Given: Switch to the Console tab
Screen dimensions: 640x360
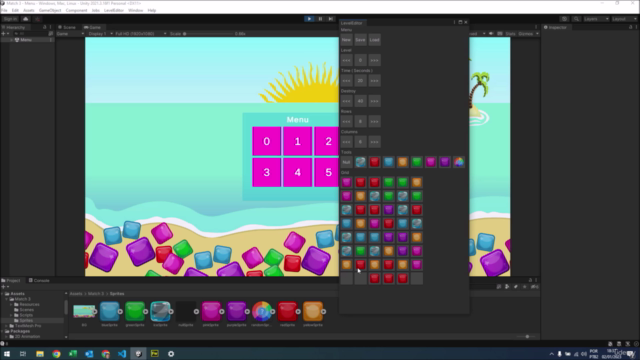Looking at the screenshot, I should pyautogui.click(x=39, y=280).
